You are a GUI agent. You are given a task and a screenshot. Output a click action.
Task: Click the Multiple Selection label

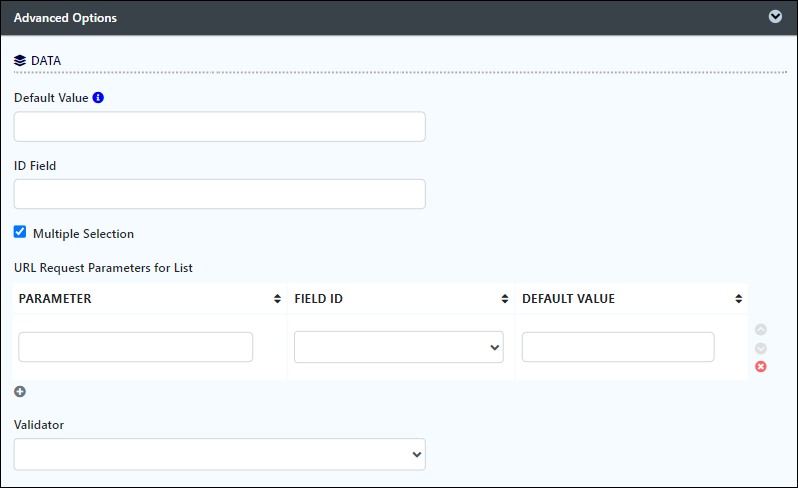click(83, 234)
